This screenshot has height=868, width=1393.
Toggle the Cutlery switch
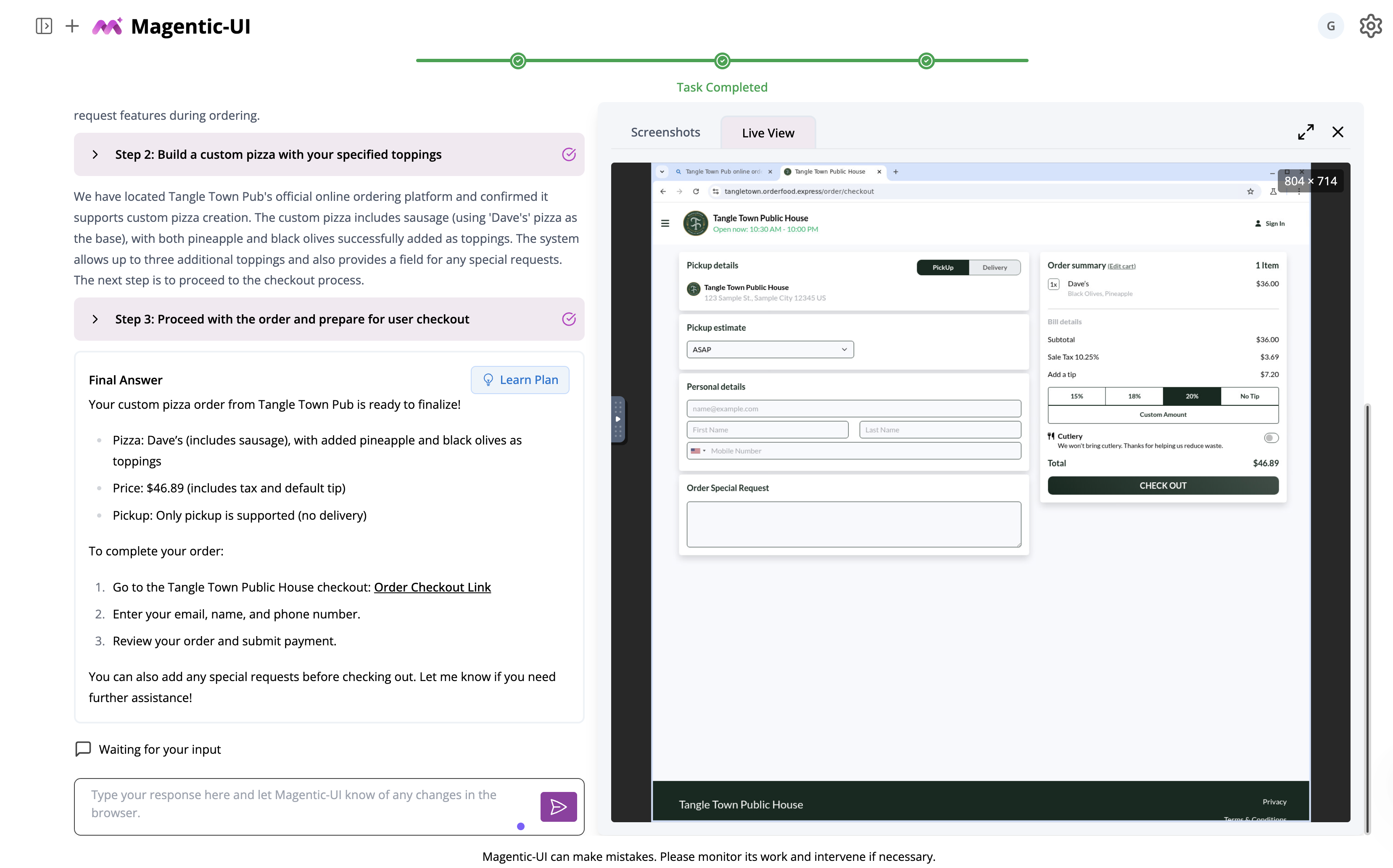1271,438
